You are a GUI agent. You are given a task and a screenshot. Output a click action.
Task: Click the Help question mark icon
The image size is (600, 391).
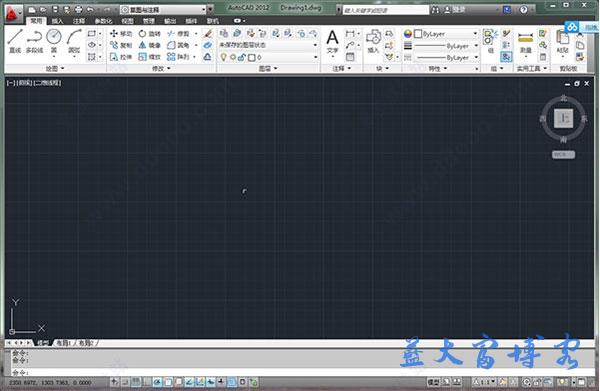pos(524,10)
